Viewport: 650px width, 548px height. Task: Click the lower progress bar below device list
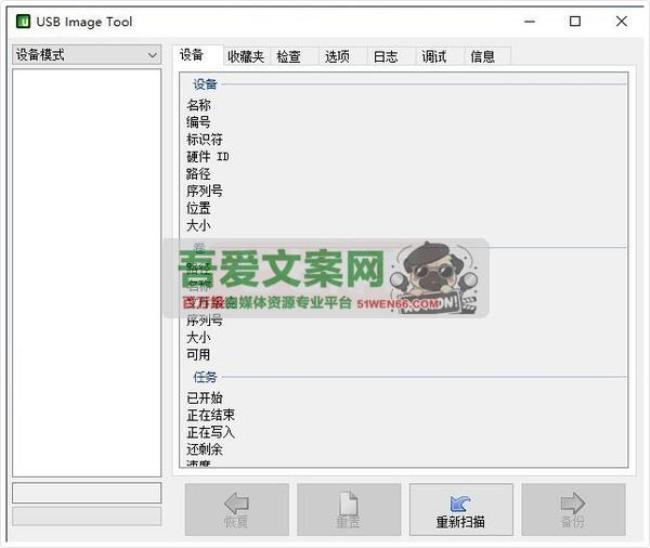[x=87, y=516]
